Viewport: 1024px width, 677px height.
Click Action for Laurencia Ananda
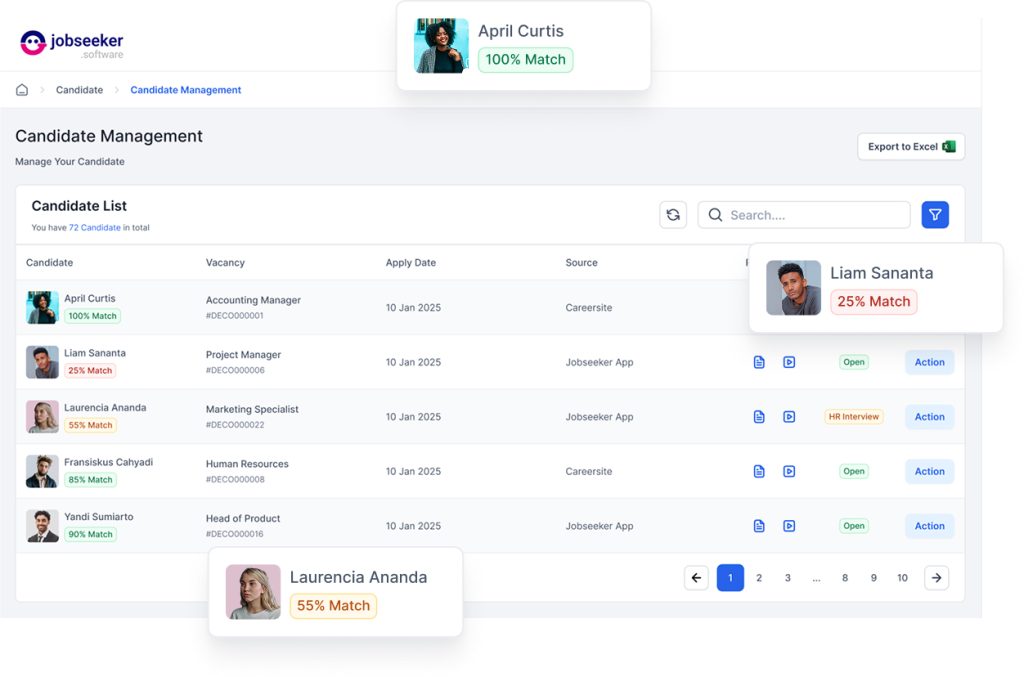click(929, 417)
